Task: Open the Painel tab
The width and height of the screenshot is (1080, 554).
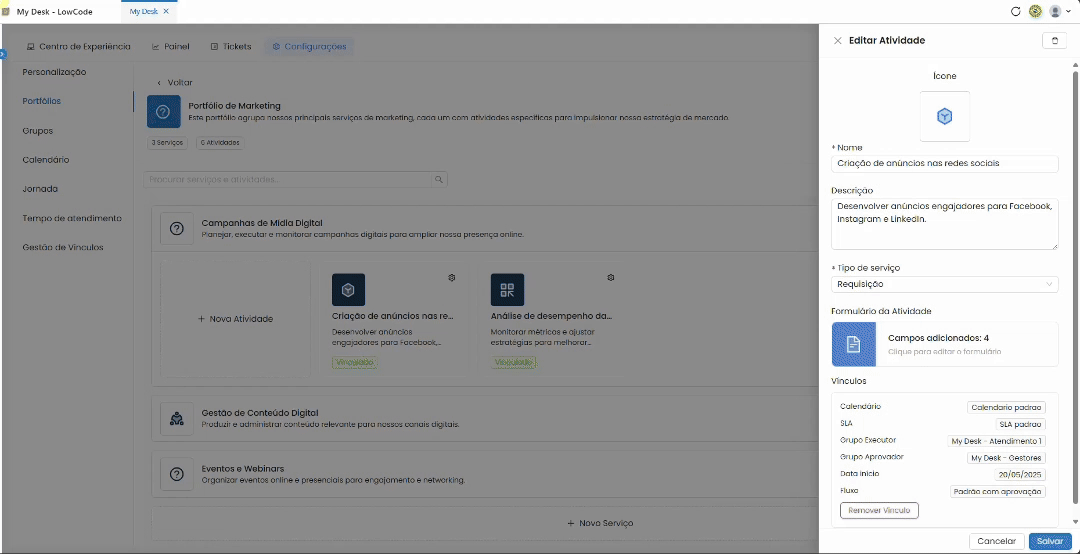Action: pyautogui.click(x=170, y=46)
